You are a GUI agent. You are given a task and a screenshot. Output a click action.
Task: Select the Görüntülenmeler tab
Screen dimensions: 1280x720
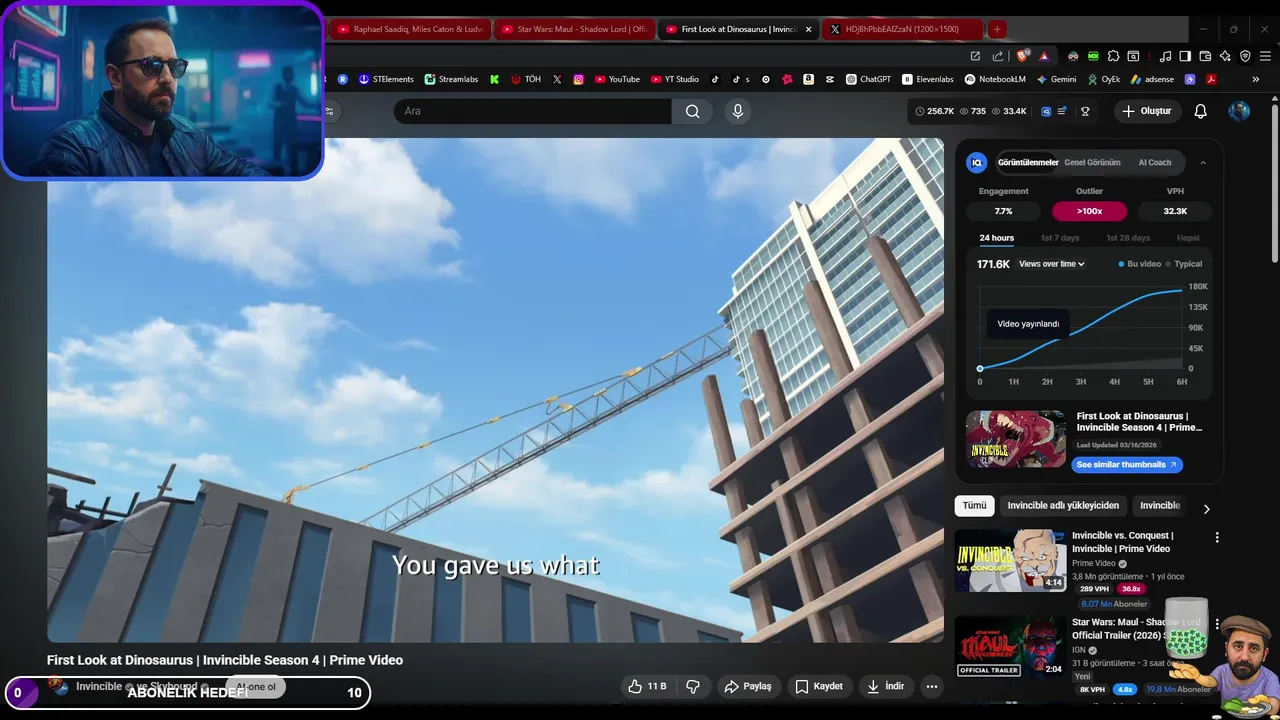(1028, 162)
